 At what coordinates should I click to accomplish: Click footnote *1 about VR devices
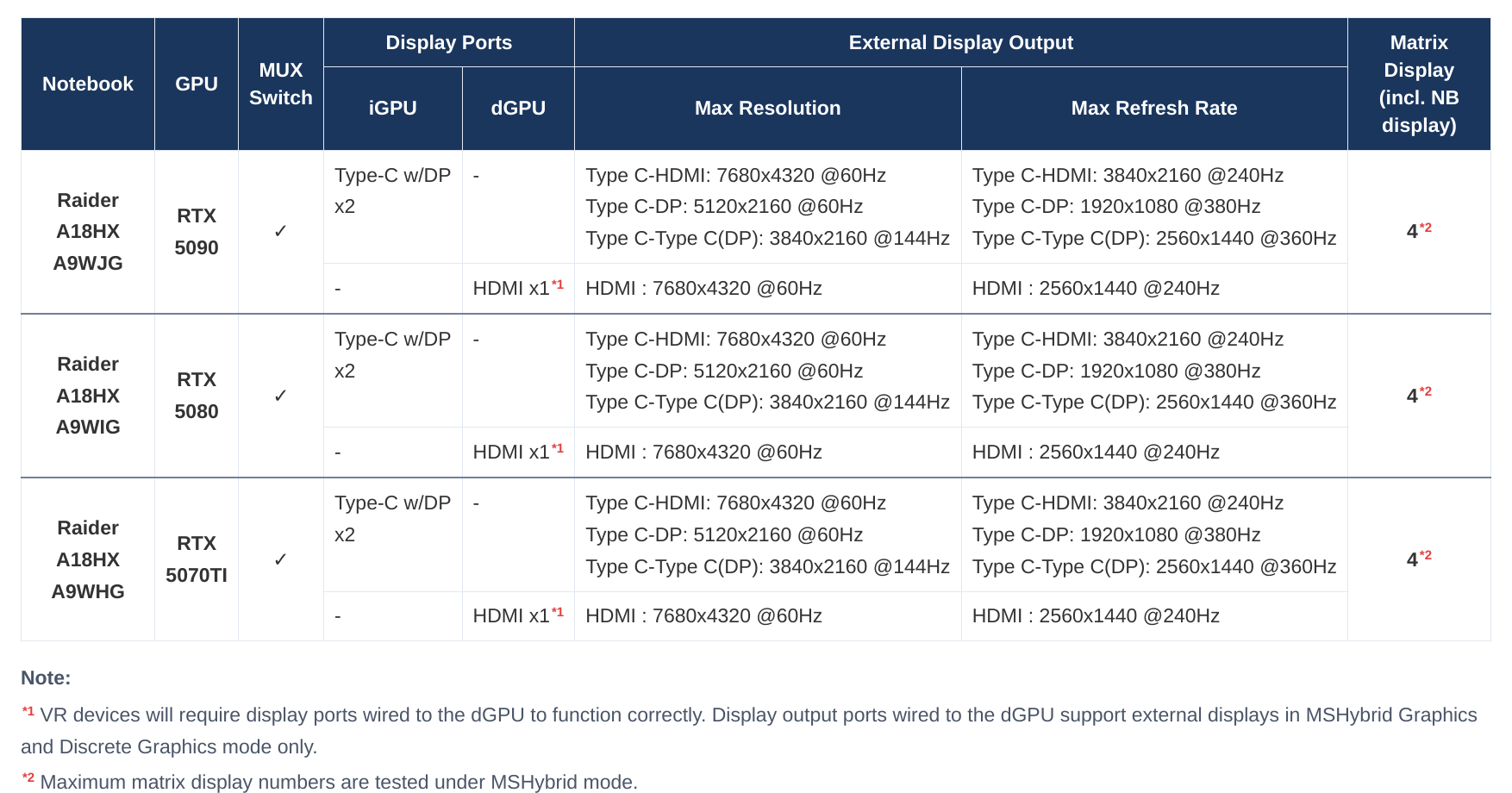(749, 731)
